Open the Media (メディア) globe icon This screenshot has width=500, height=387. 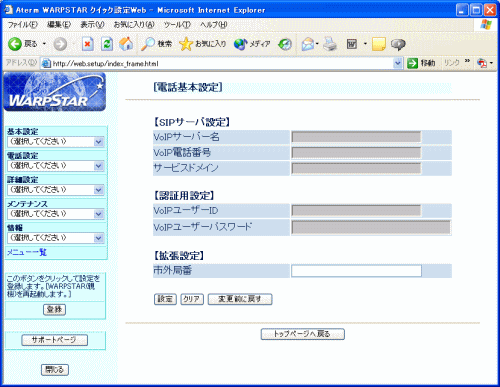tap(240, 44)
